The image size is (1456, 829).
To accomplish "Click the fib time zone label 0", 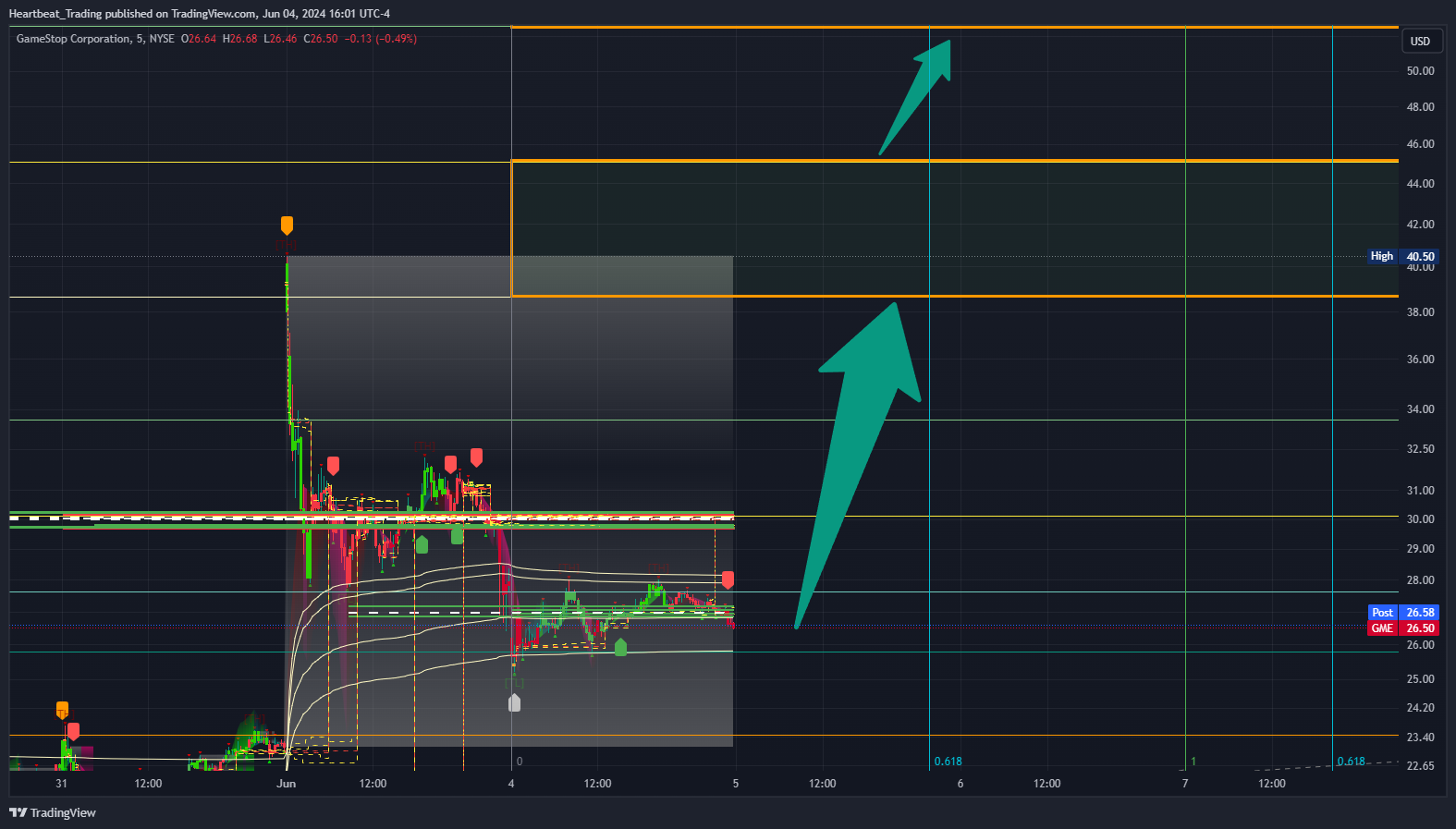I will tap(520, 761).
